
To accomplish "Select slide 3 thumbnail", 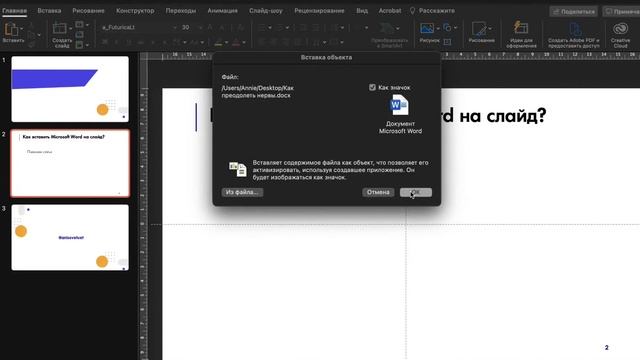I will (70, 238).
